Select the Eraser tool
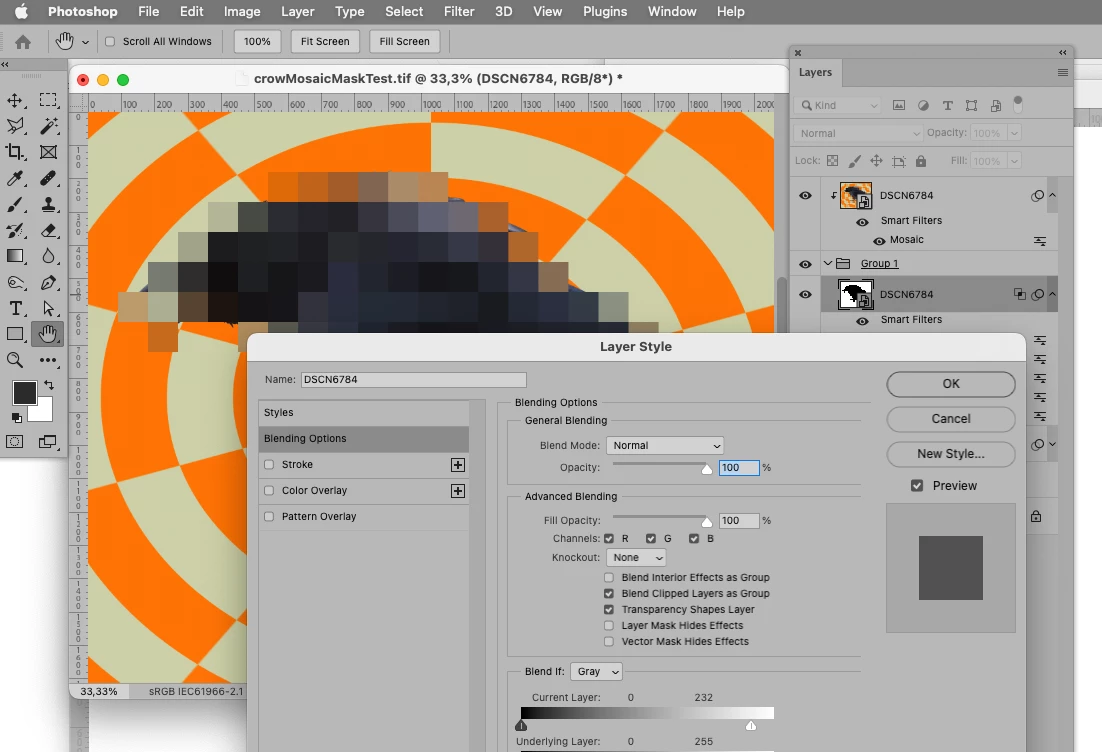This screenshot has height=752, width=1102. coord(48,231)
